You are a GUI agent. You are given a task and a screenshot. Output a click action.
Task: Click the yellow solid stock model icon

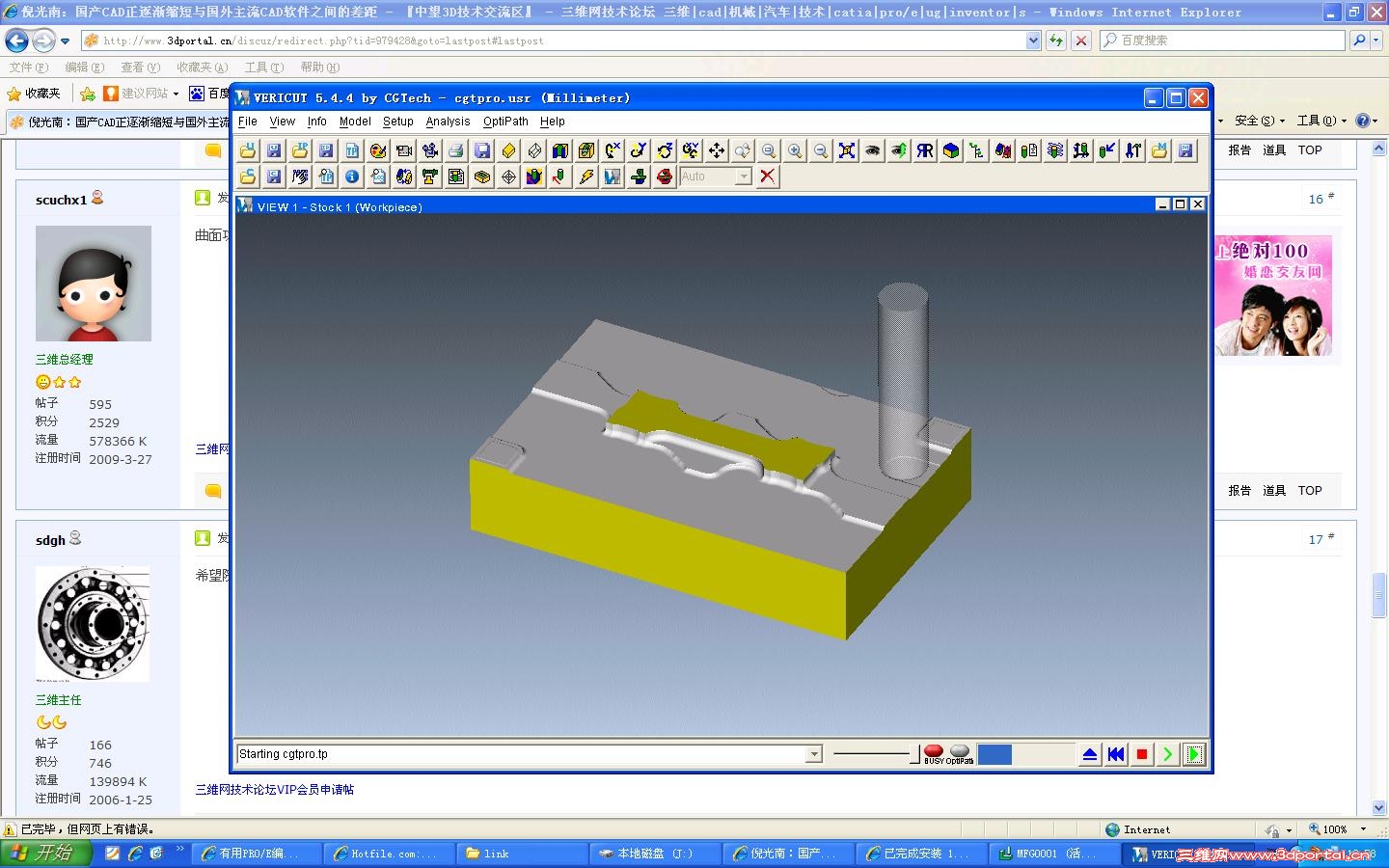click(508, 150)
